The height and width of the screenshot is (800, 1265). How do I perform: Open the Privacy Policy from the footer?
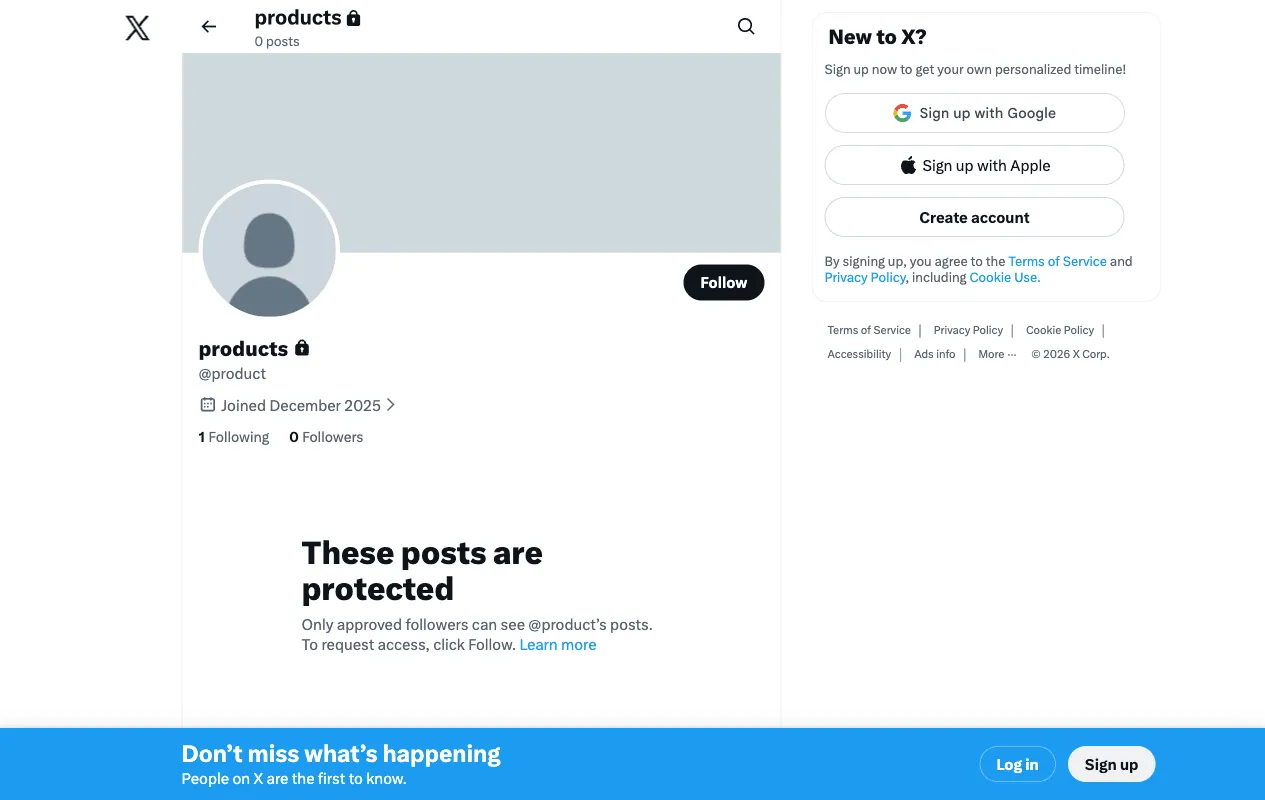pos(967,330)
